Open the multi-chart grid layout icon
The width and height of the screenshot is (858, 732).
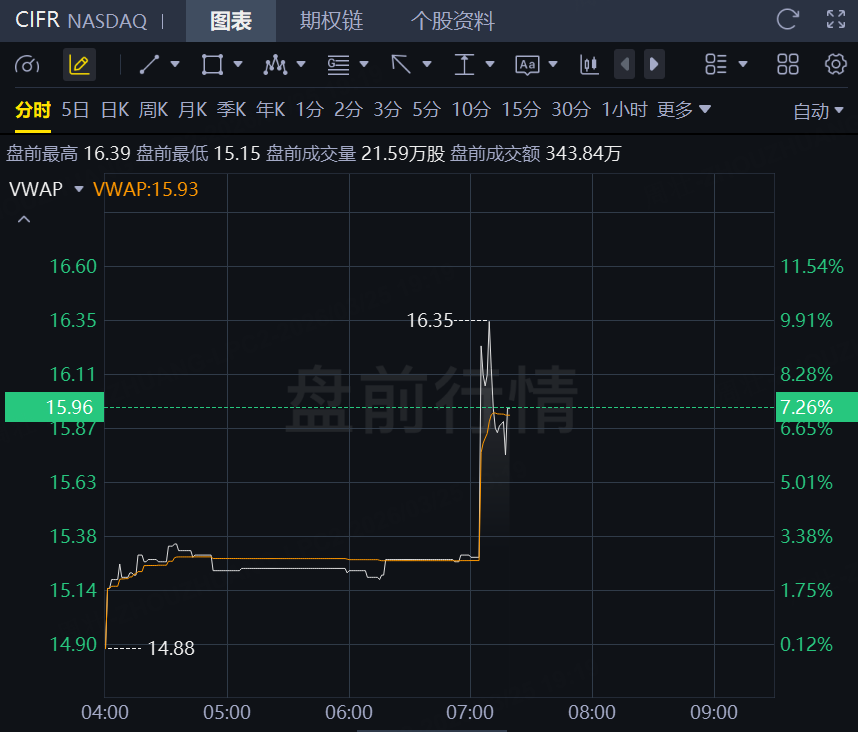tap(788, 65)
